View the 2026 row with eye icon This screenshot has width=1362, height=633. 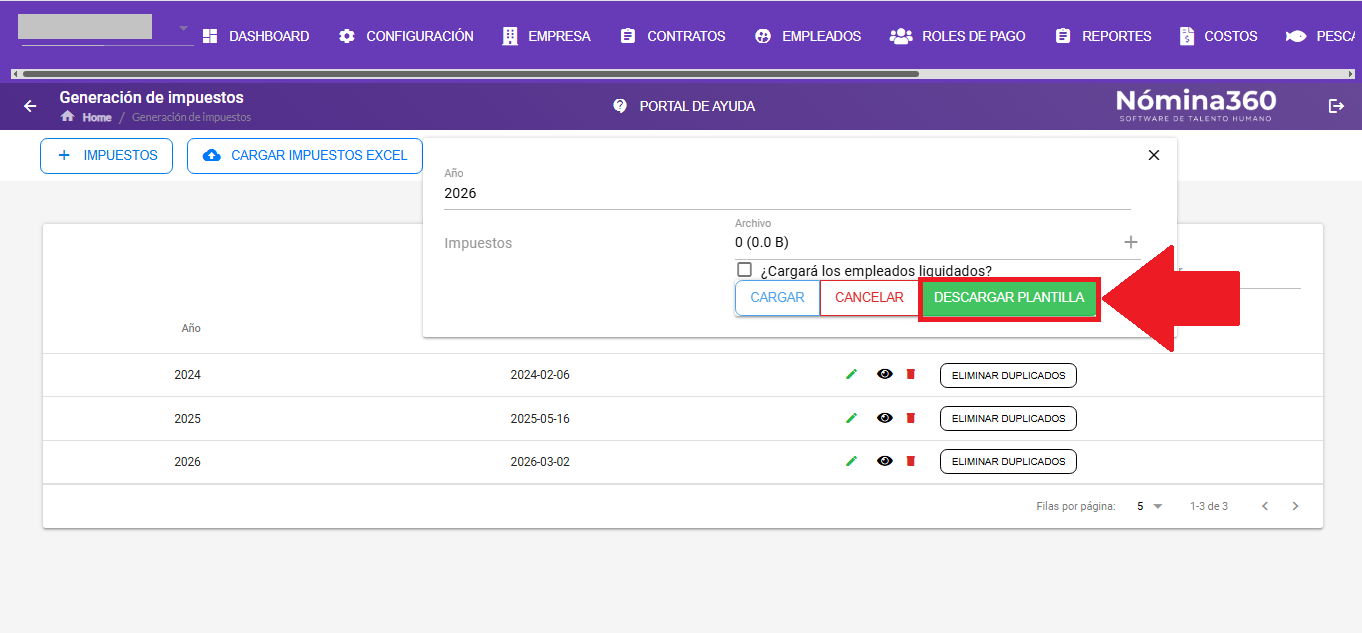[x=885, y=461]
